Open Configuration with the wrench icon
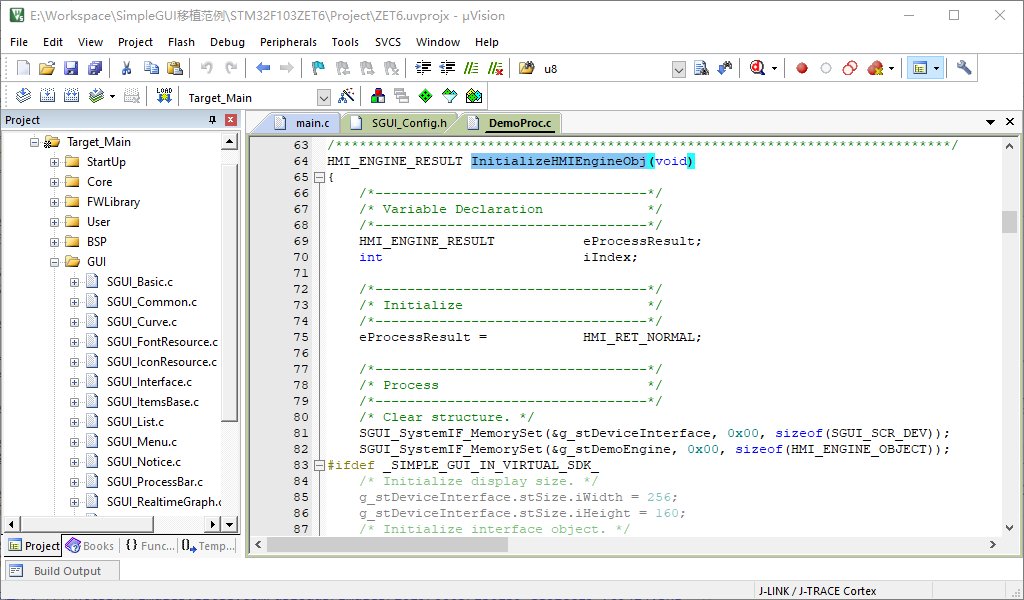 point(964,68)
